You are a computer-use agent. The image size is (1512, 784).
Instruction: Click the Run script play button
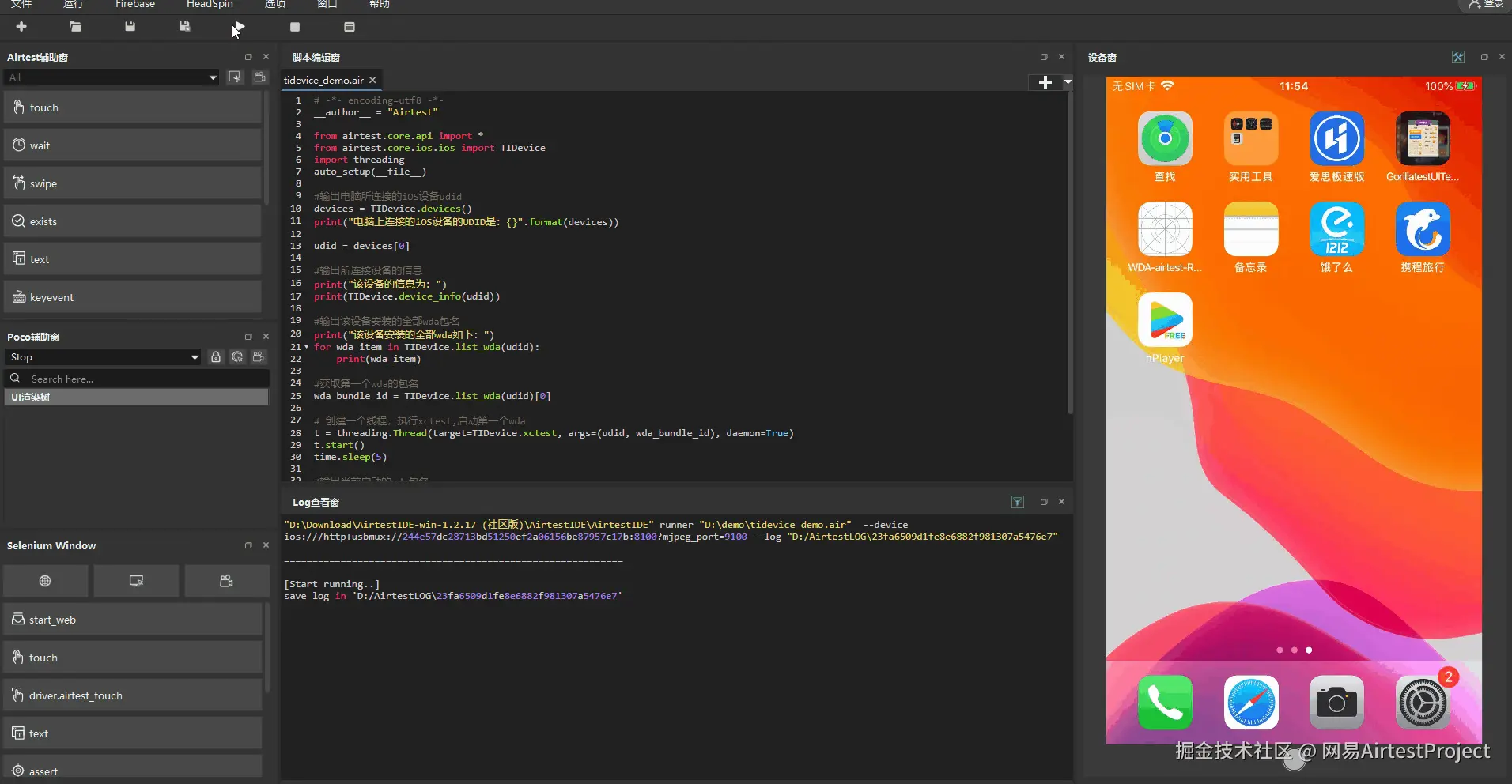point(239,27)
